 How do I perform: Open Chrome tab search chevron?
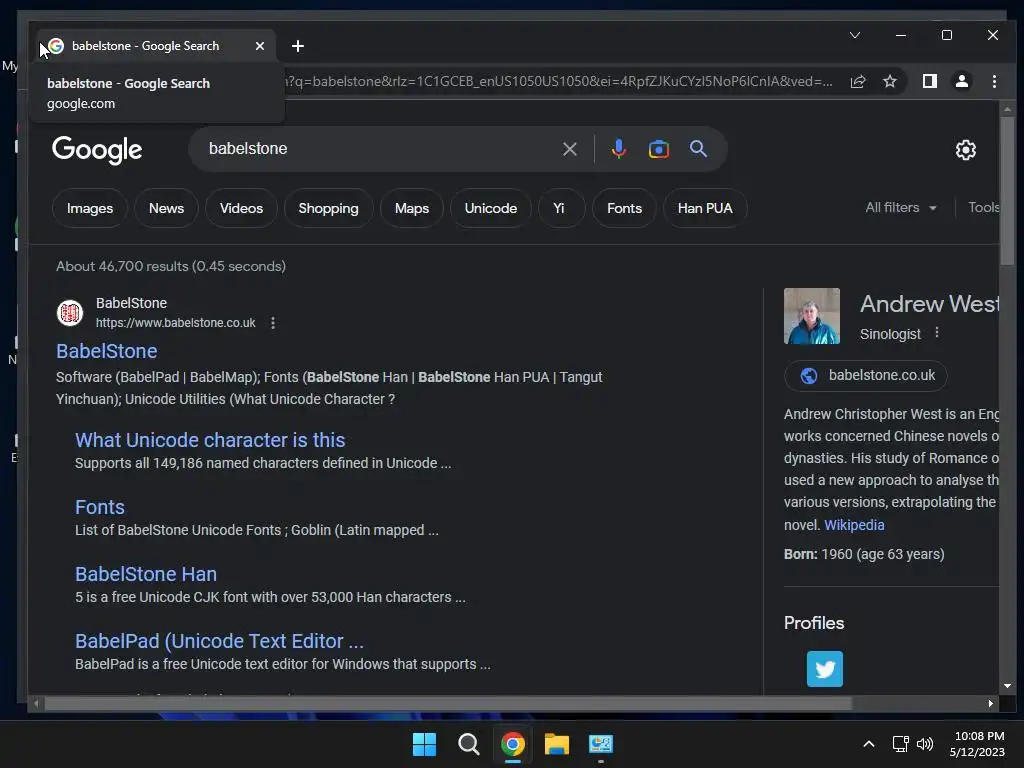[x=855, y=35]
